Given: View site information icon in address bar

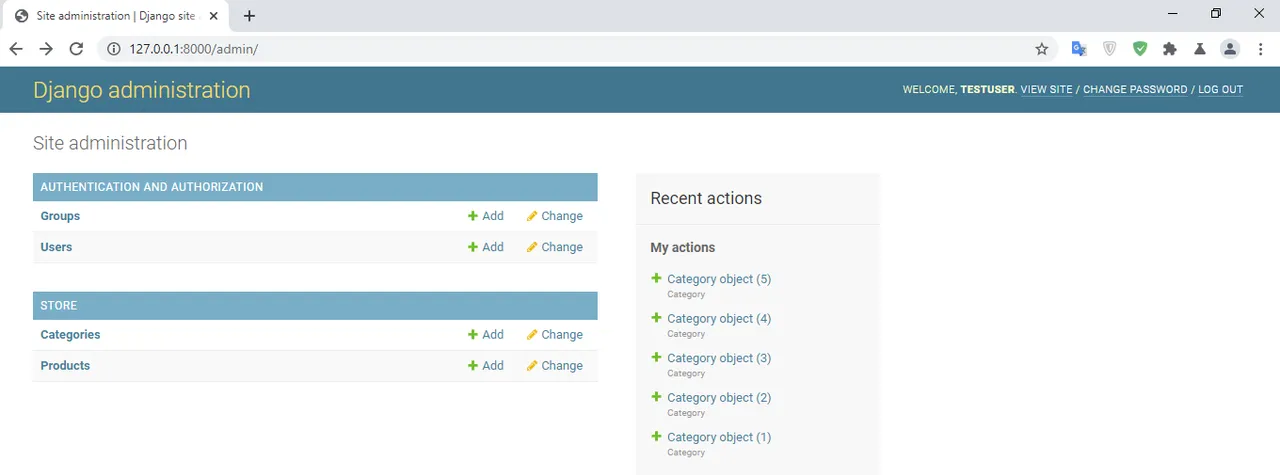Looking at the screenshot, I should (x=113, y=49).
